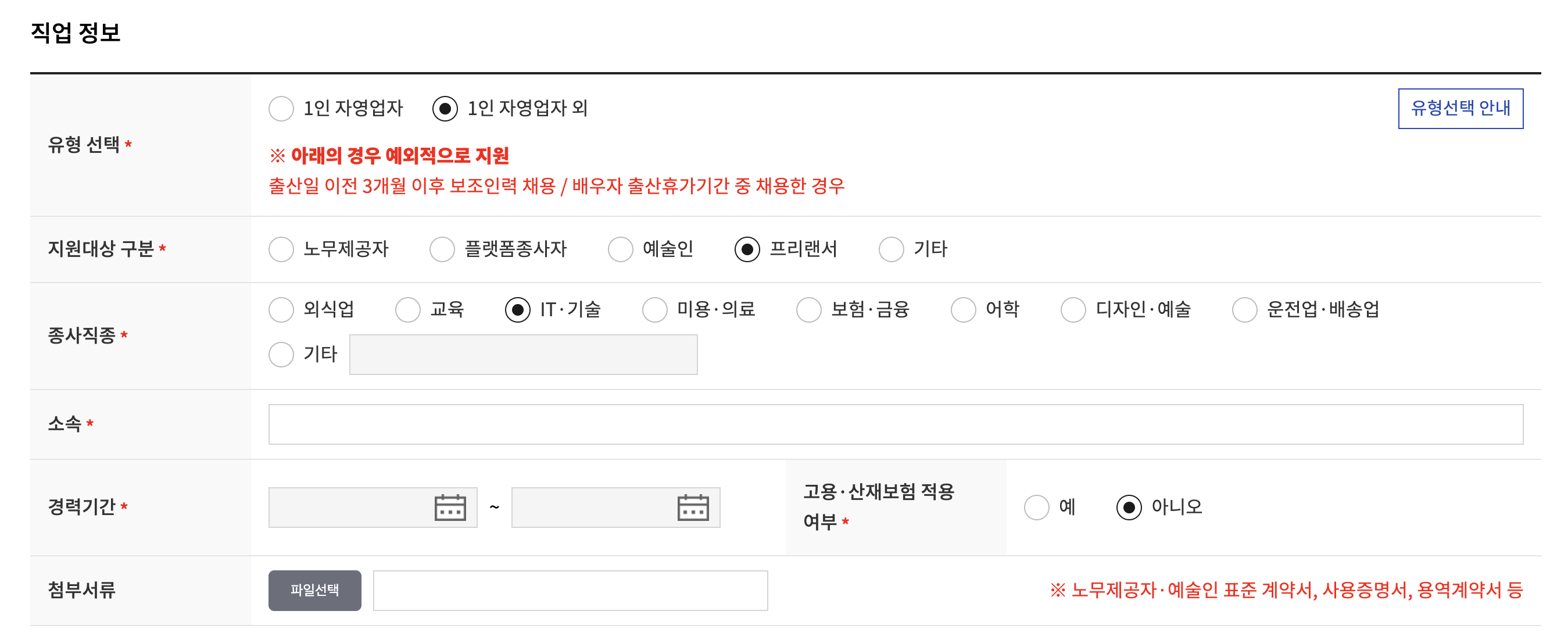Select 예 for employment insurance coverage
Image resolution: width=1568 pixels, height=643 pixels.
click(x=1036, y=507)
